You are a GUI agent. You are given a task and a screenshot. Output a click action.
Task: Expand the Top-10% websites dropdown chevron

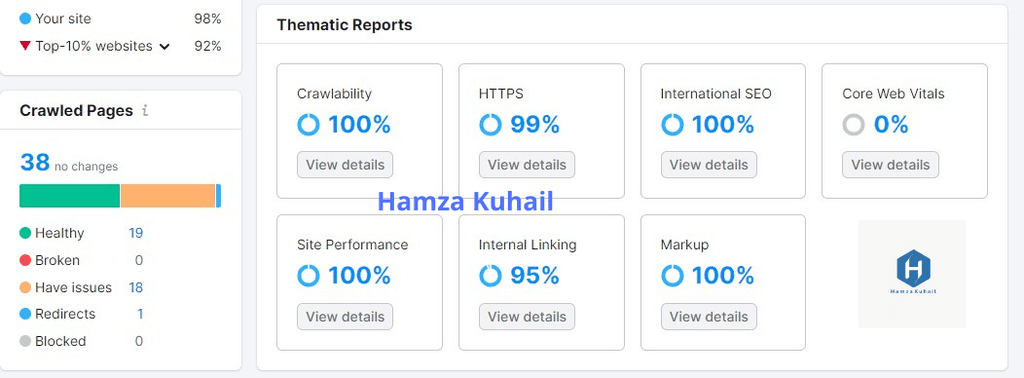(165, 47)
